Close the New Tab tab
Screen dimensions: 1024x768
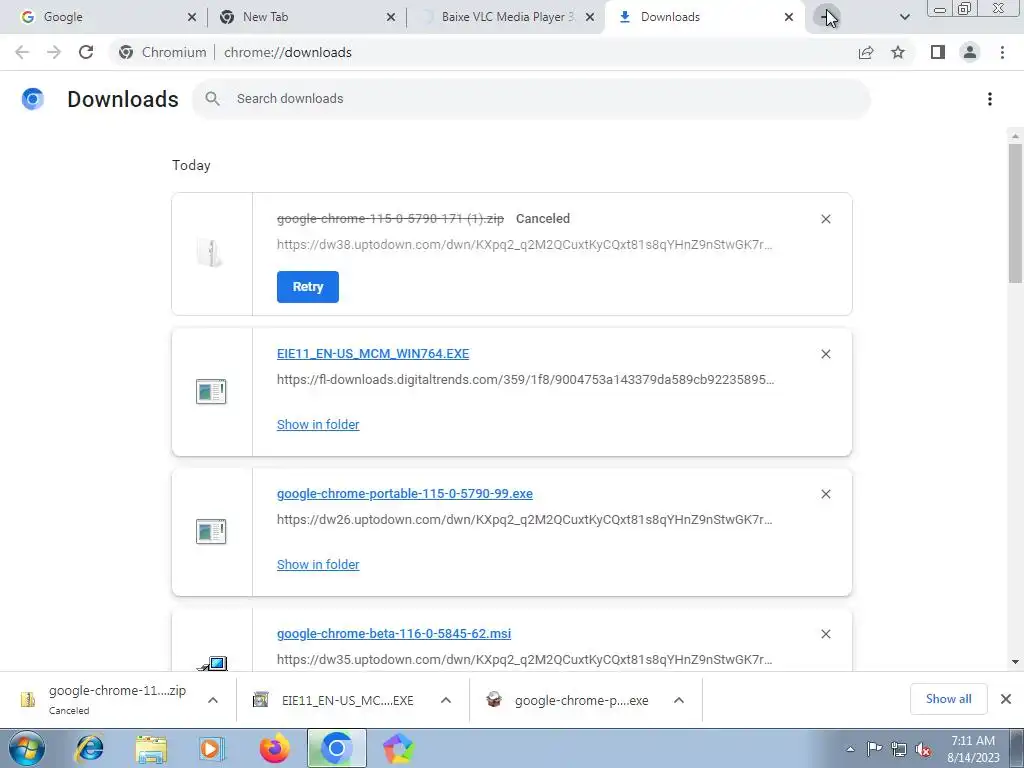click(391, 17)
